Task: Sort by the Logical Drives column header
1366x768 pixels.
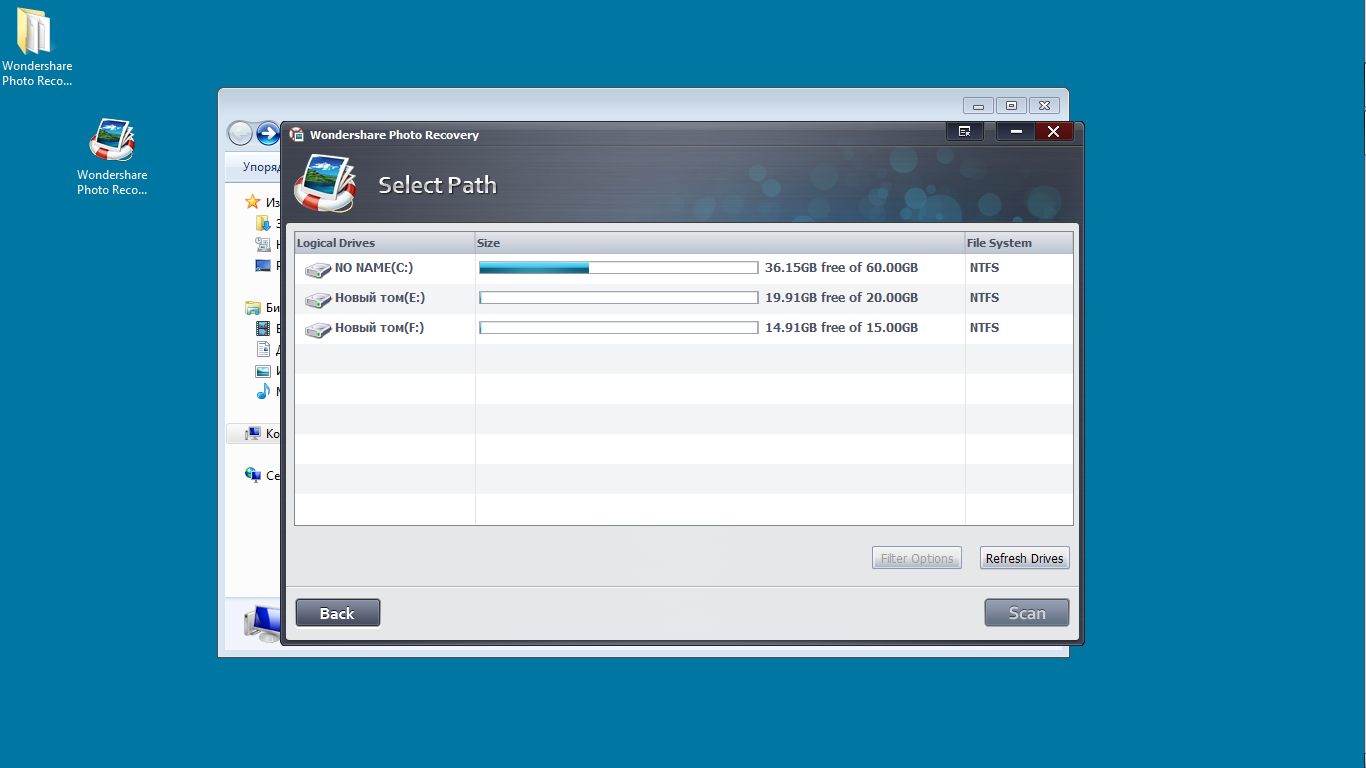Action: coord(385,243)
